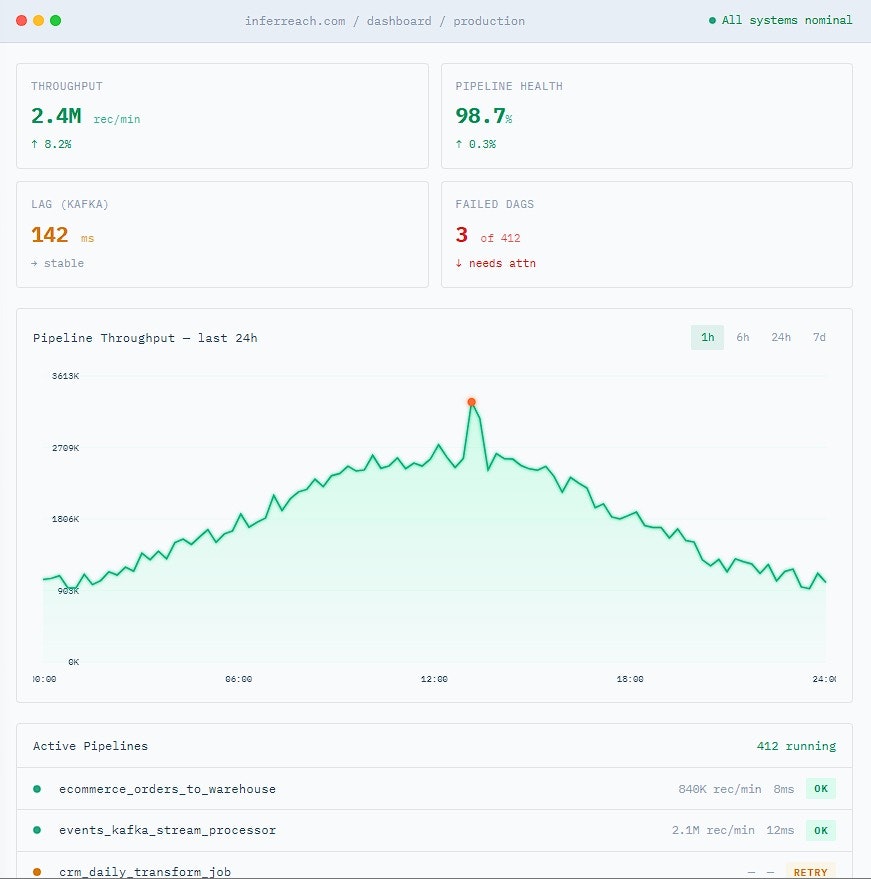Open the Pipeline Health 98.7% card
This screenshot has height=879, width=871.
coord(647,116)
